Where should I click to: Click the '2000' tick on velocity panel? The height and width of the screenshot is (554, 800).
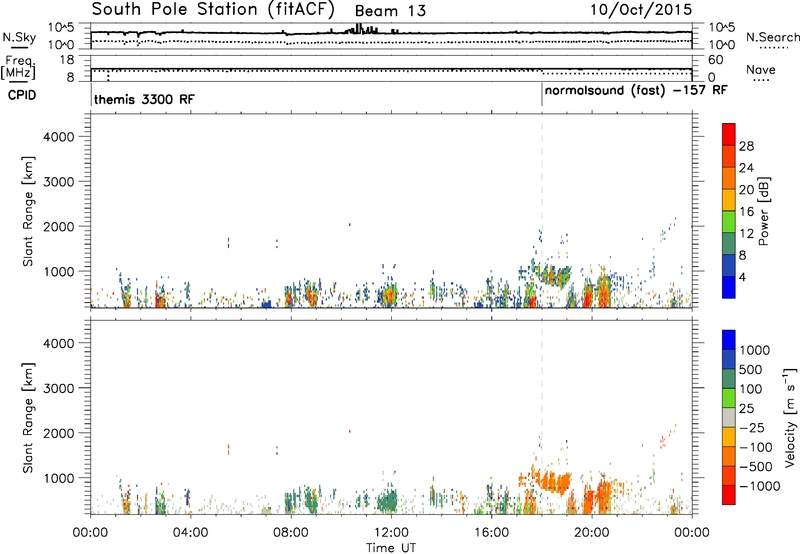point(58,433)
